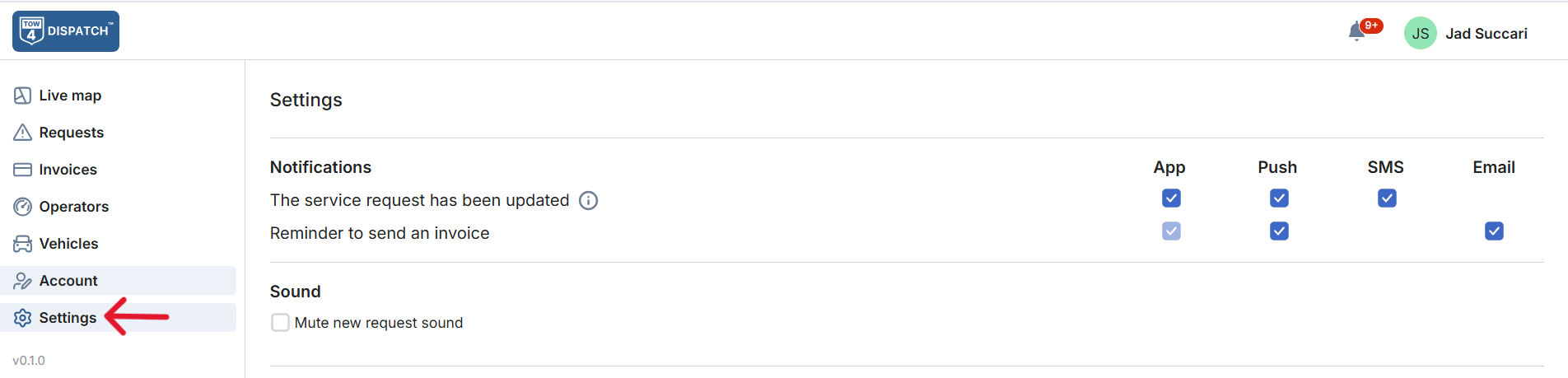Uncheck SMS for service request updated
Screen dimensions: 1568x378
point(1387,198)
